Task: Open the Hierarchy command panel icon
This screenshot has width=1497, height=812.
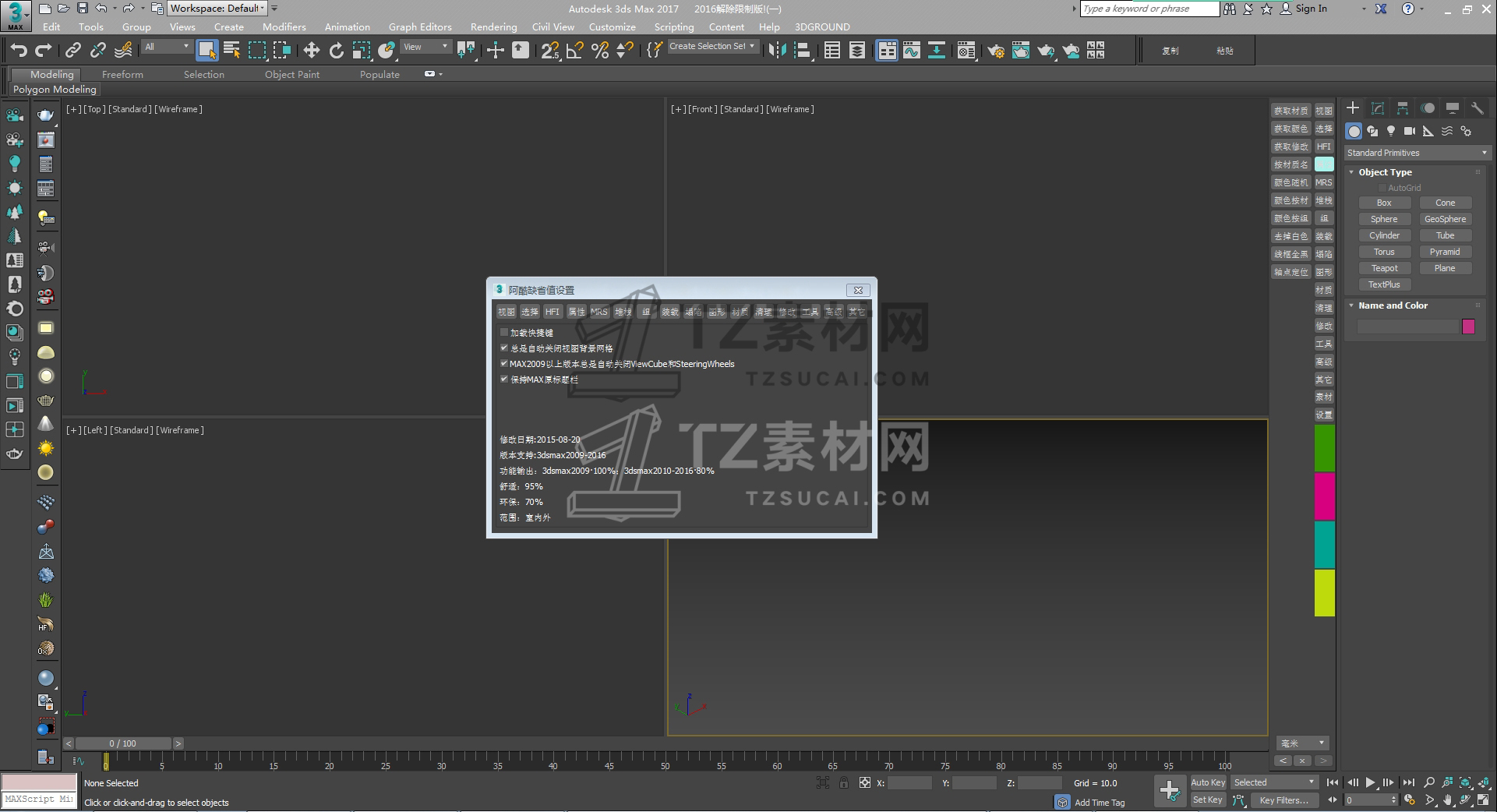Action: [1403, 108]
